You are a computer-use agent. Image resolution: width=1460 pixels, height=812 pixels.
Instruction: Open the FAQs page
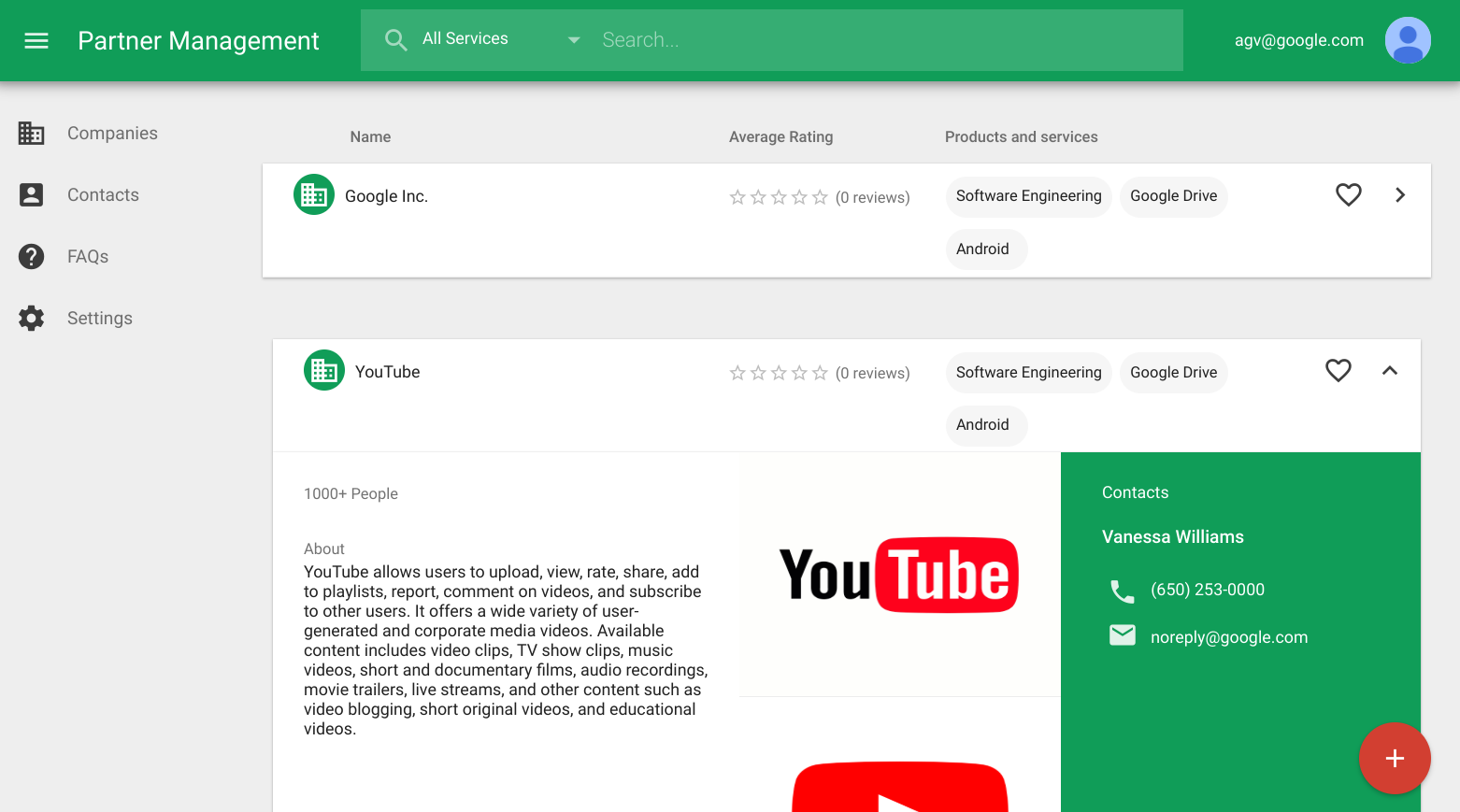pyautogui.click(x=88, y=257)
